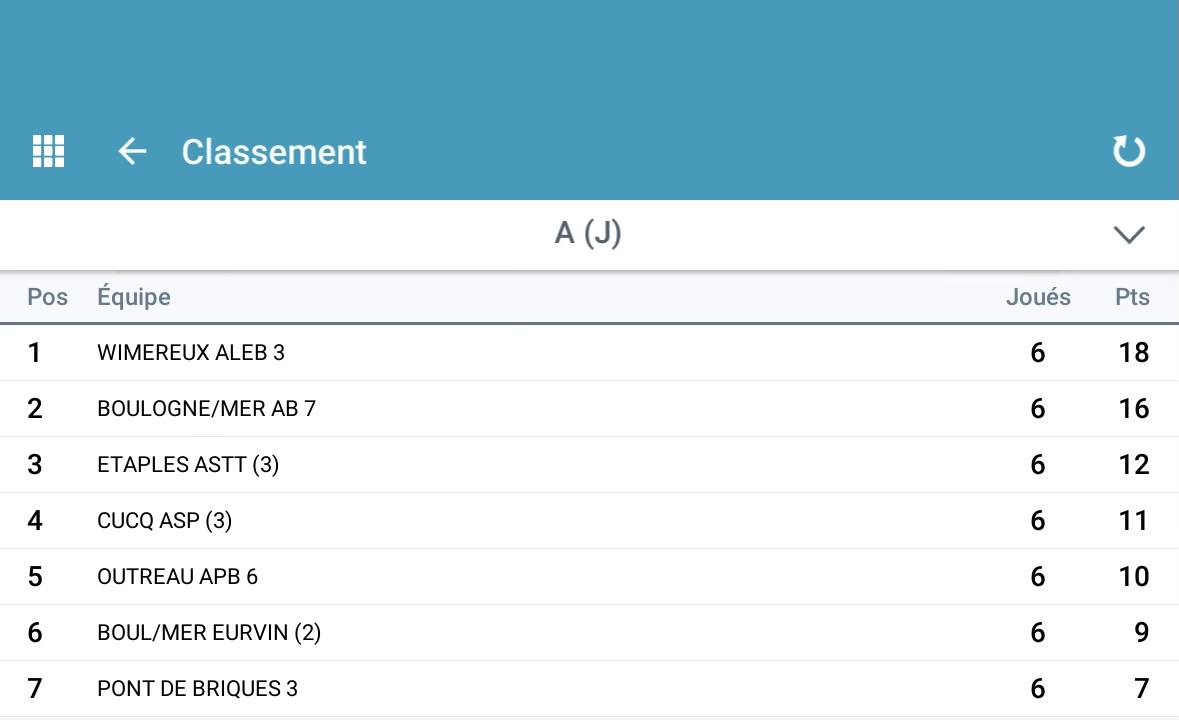Select the Pts column header
Image resolution: width=1179 pixels, height=720 pixels.
(1132, 297)
